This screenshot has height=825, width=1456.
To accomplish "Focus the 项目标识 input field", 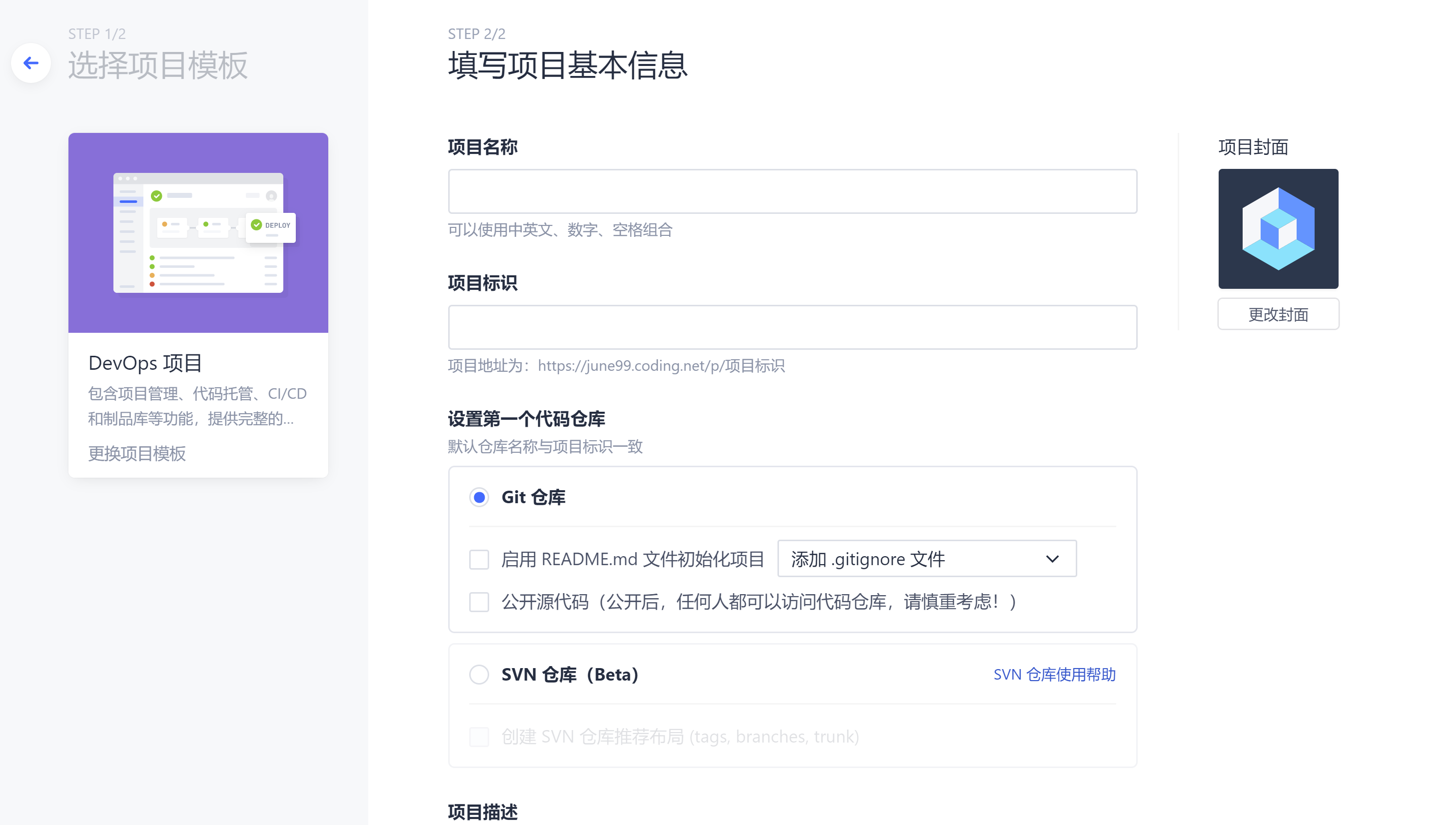I will [x=792, y=327].
